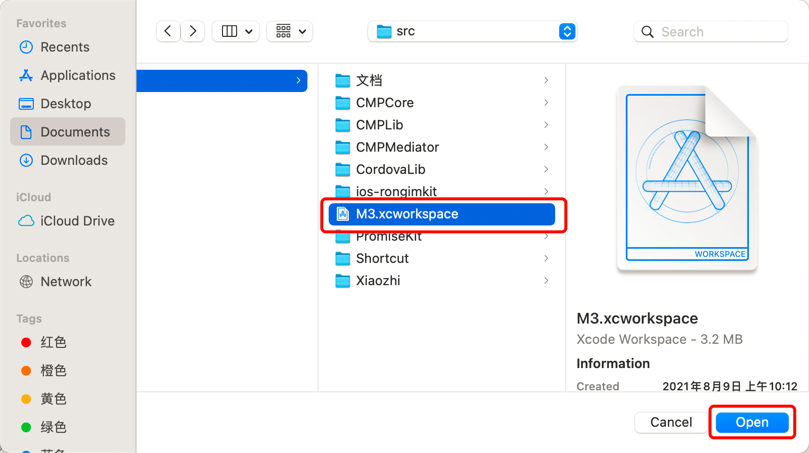Image resolution: width=809 pixels, height=453 pixels.
Task: Expand the CordovaLib folder chevron
Action: coord(546,169)
